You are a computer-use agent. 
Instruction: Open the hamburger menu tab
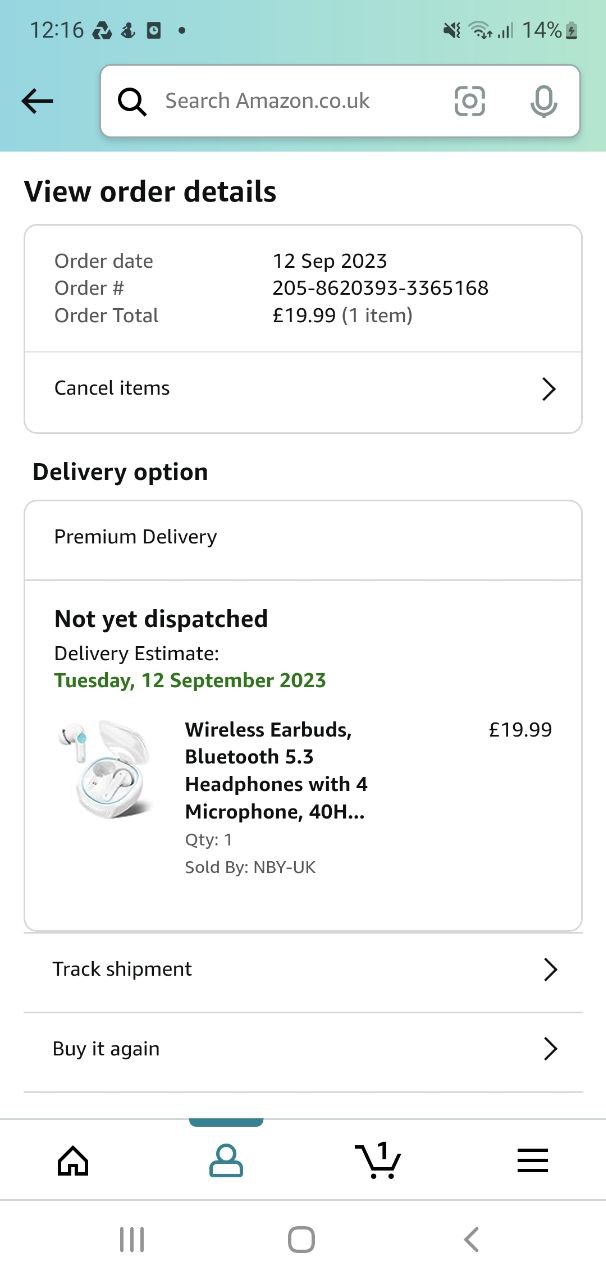pyautogui.click(x=532, y=1160)
